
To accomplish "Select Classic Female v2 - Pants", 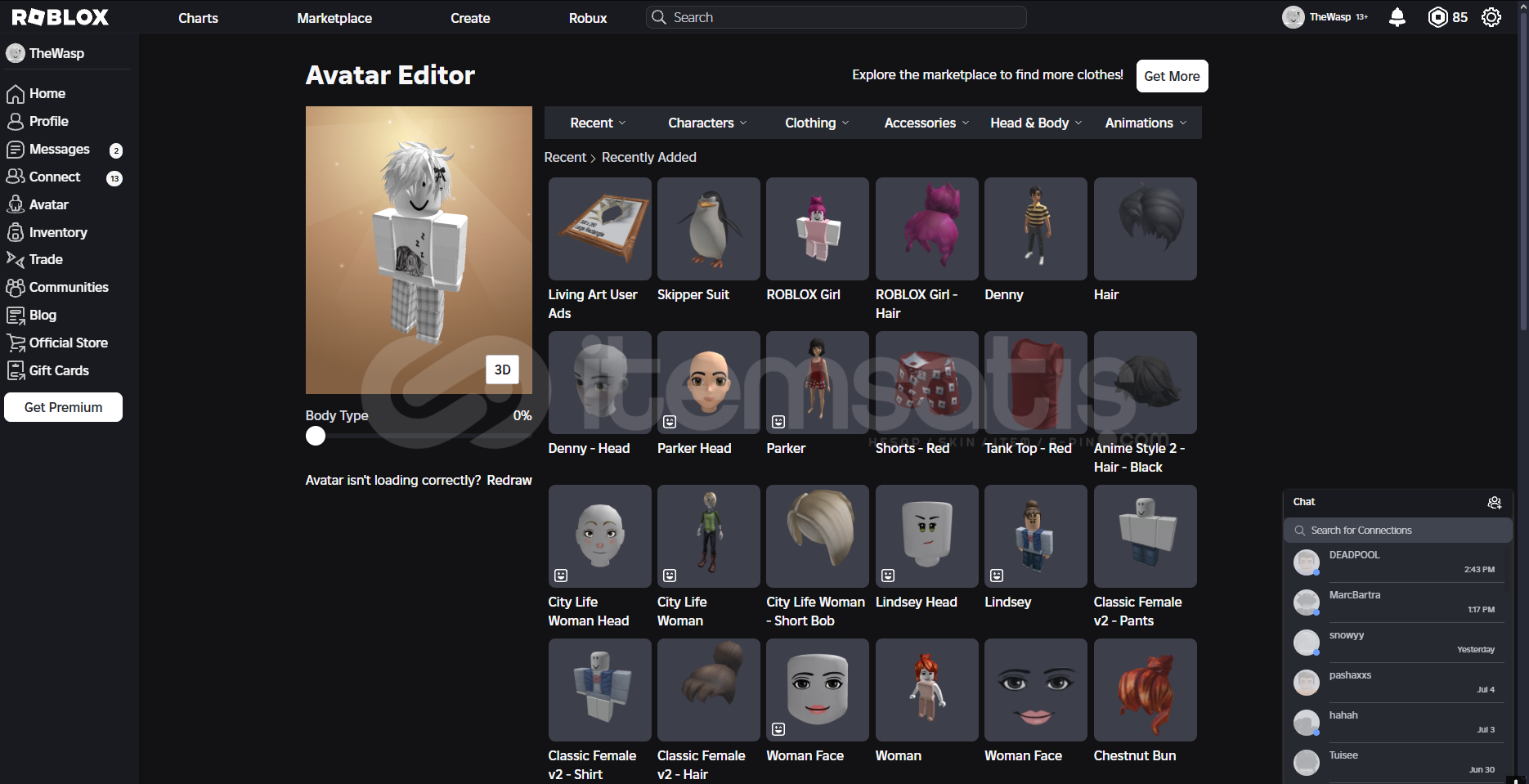I will click(x=1146, y=558).
